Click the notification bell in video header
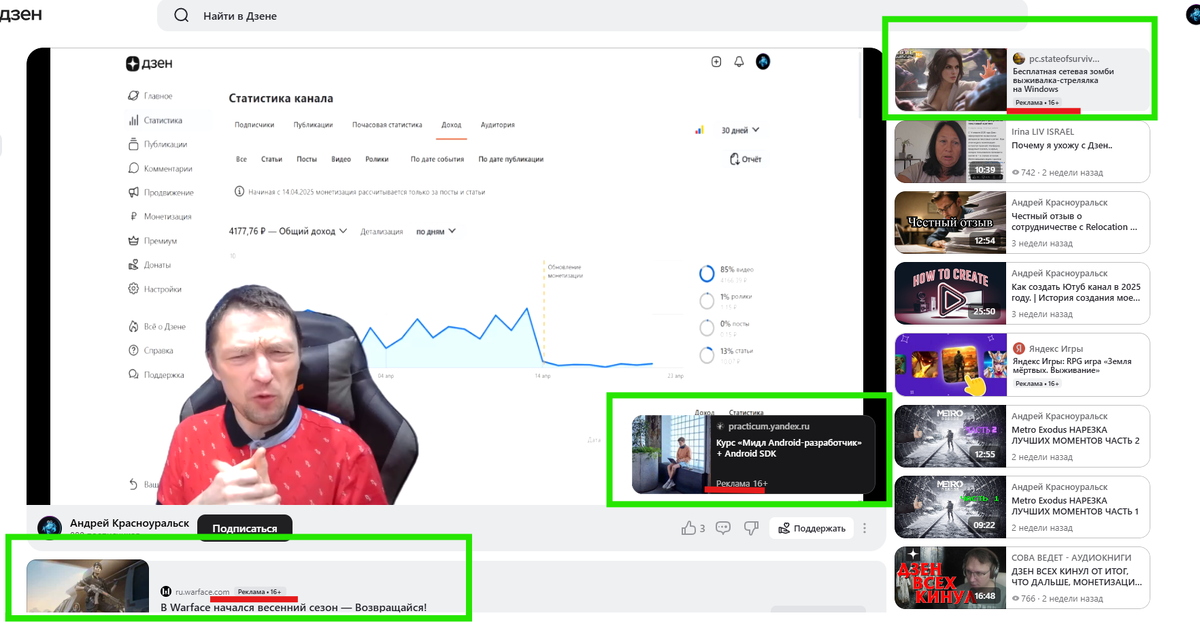This screenshot has height=622, width=1200. tap(739, 62)
